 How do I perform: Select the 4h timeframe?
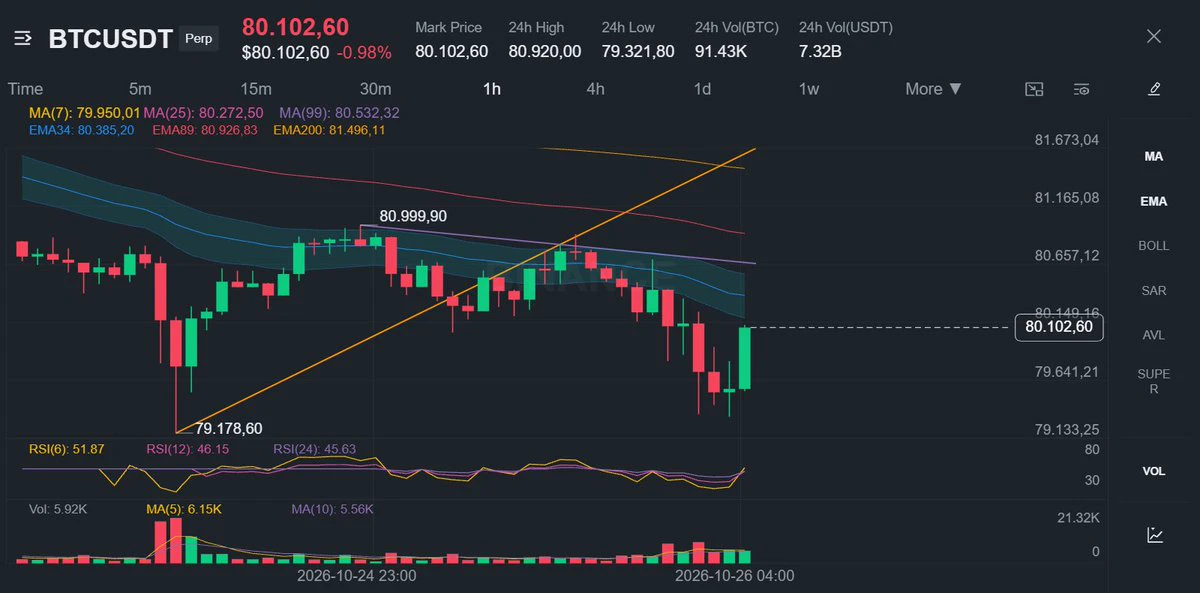(x=595, y=89)
